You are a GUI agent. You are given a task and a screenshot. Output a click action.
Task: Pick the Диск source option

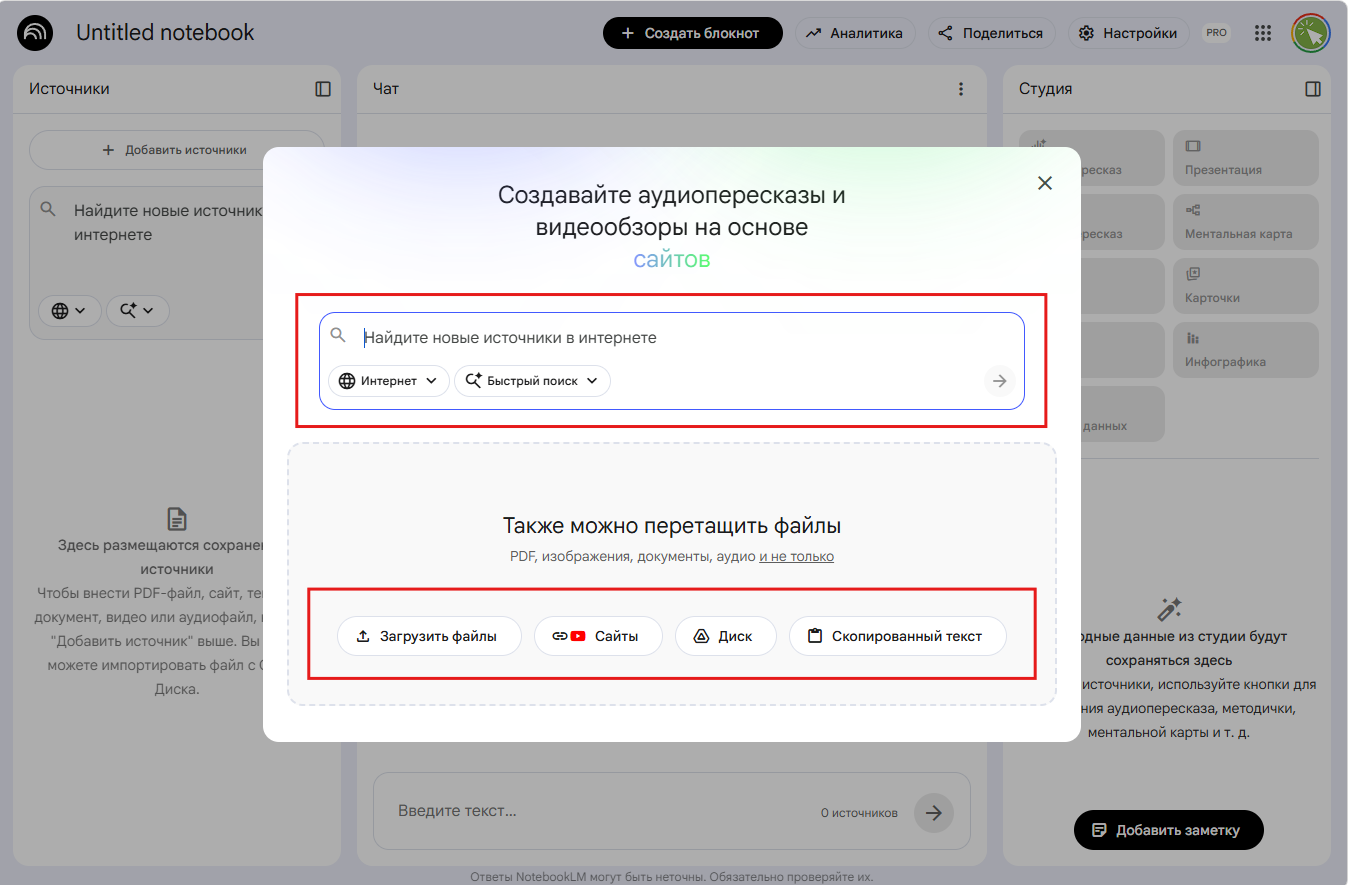[x=725, y=636]
